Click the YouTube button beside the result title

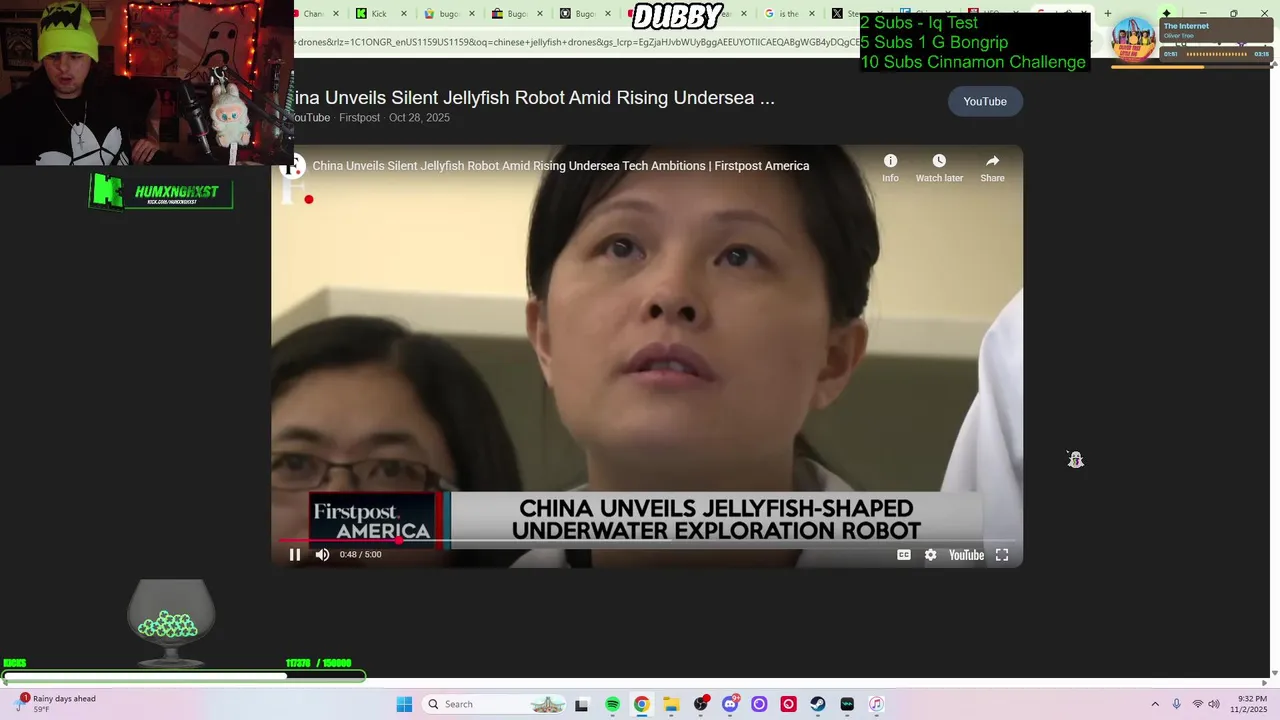985,101
